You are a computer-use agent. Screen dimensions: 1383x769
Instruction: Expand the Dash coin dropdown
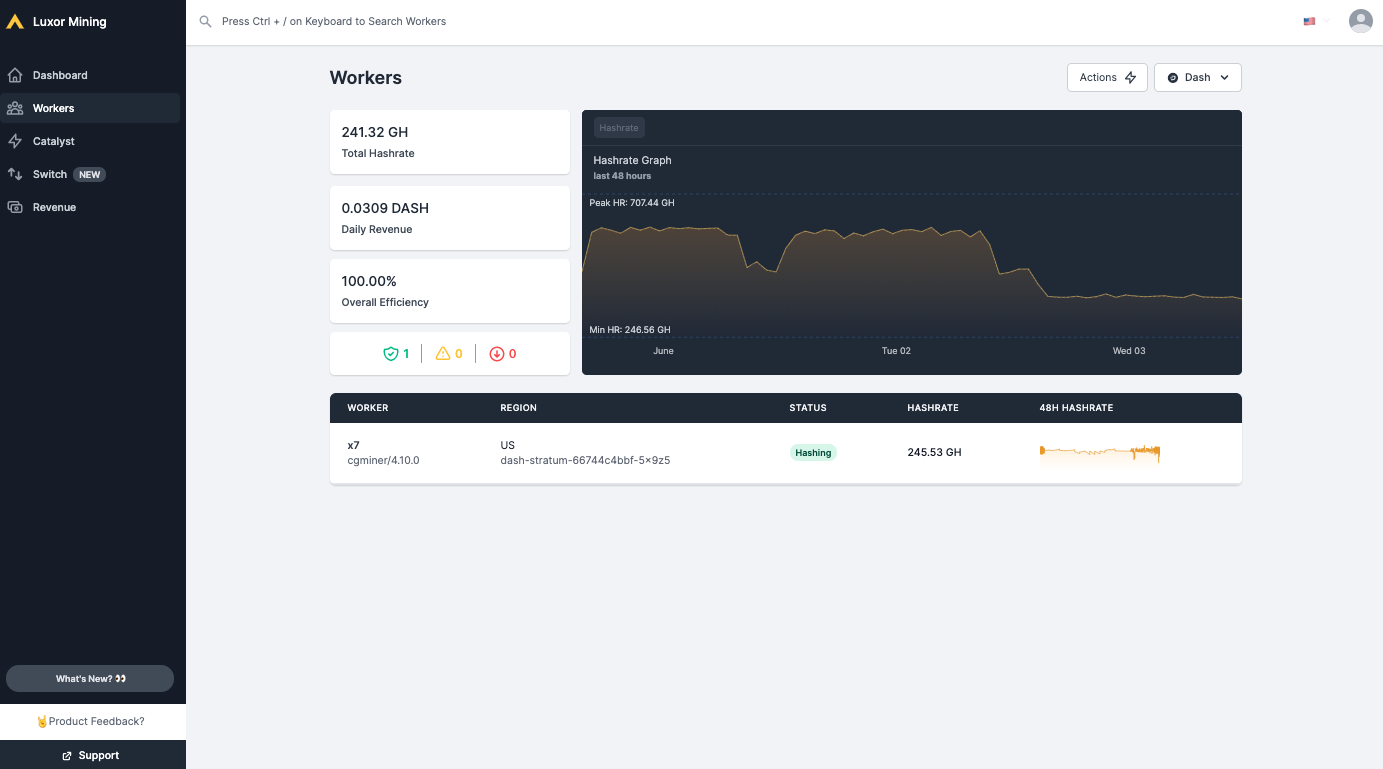(1197, 78)
